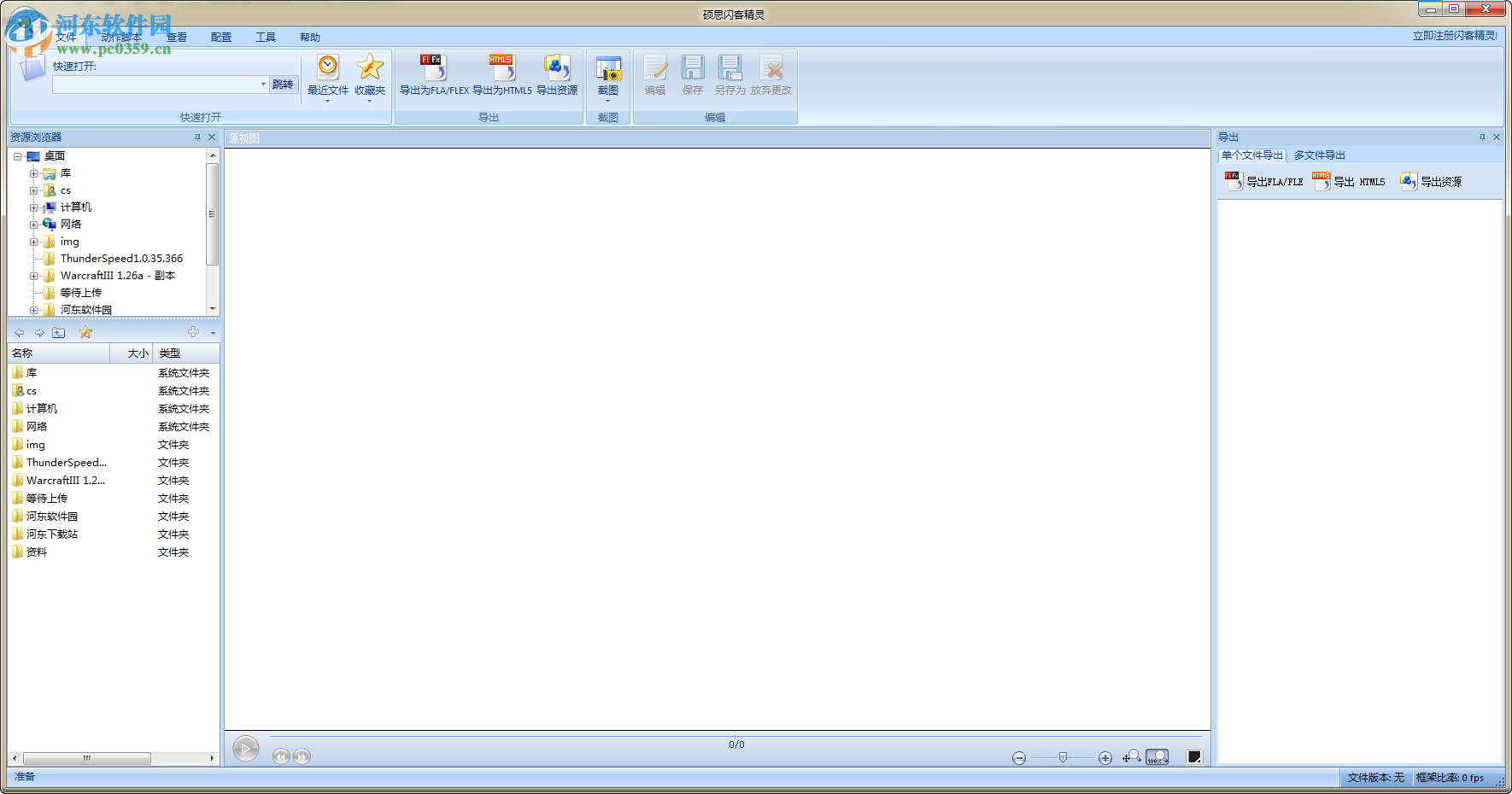This screenshot has width=1512, height=794.
Task: Click the zoom out minus button
Action: point(1019,758)
